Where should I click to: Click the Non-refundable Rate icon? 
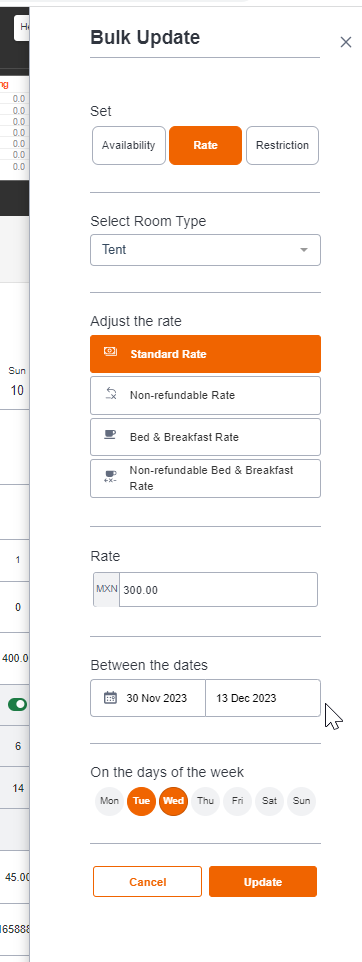(x=110, y=393)
